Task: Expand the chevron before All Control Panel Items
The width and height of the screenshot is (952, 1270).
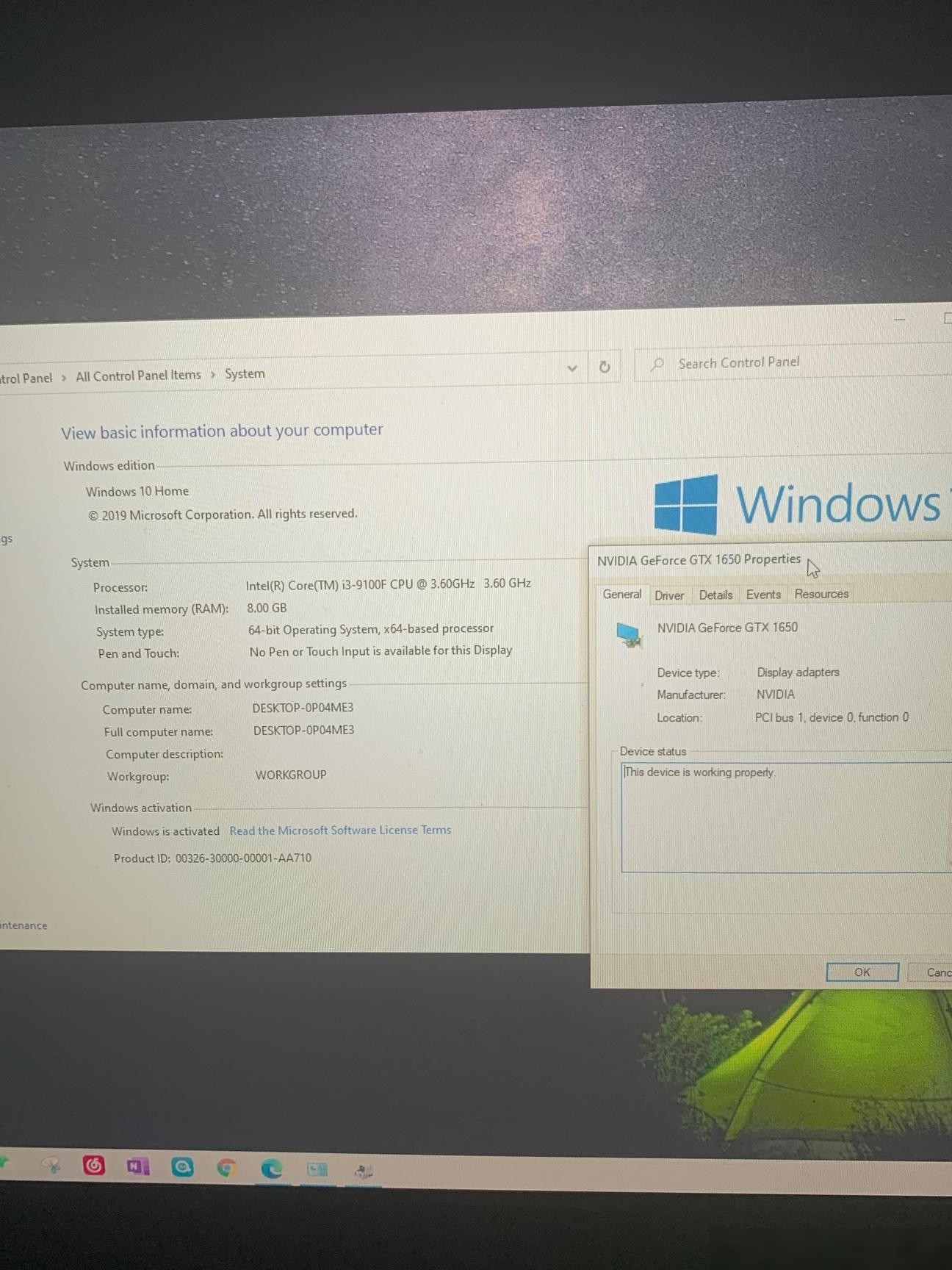Action: 64,377
